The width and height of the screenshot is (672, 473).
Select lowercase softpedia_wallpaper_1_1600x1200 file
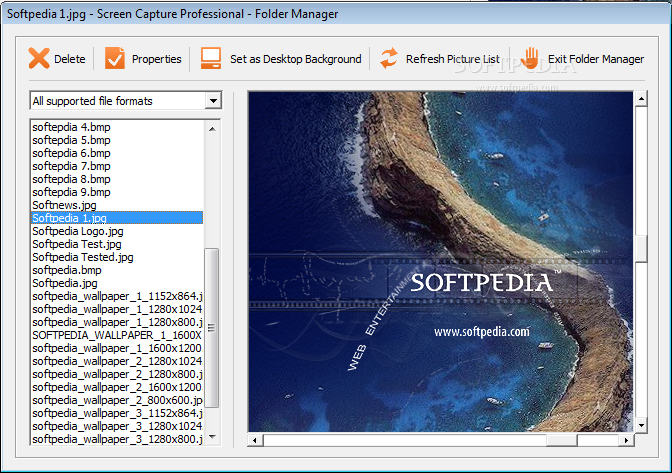(117, 348)
